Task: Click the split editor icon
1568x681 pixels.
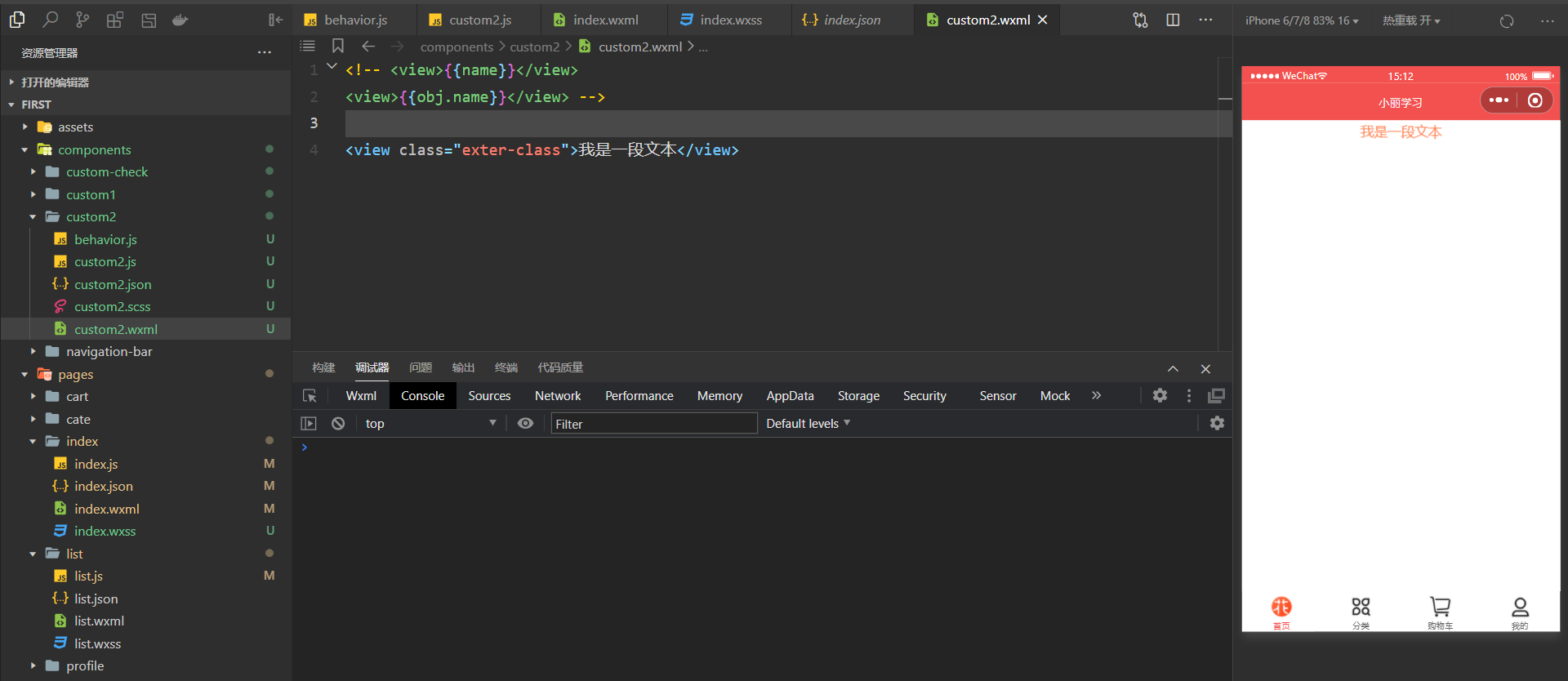Action: click(1173, 20)
